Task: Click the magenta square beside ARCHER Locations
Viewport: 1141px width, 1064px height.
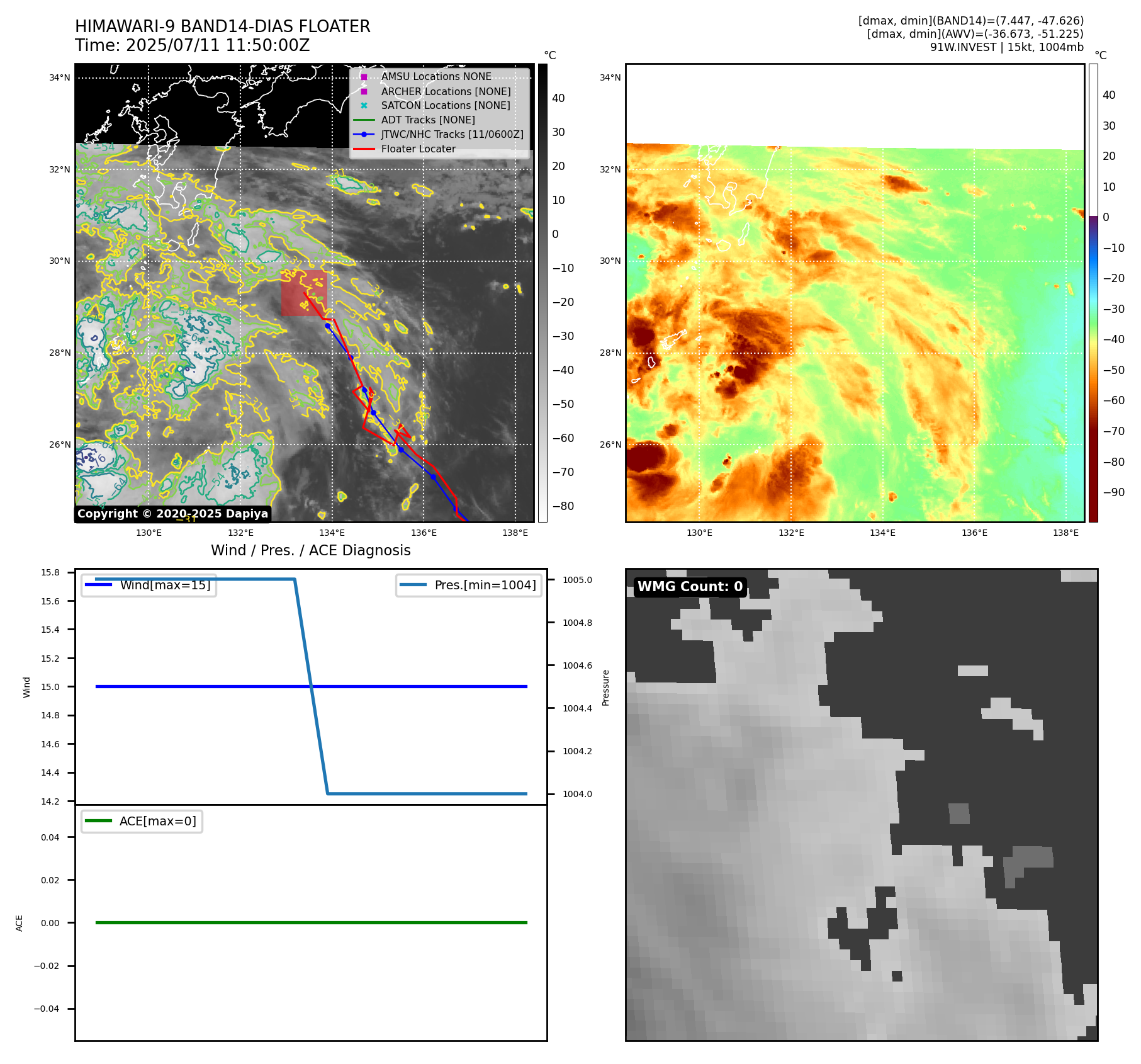Action: click(x=364, y=91)
